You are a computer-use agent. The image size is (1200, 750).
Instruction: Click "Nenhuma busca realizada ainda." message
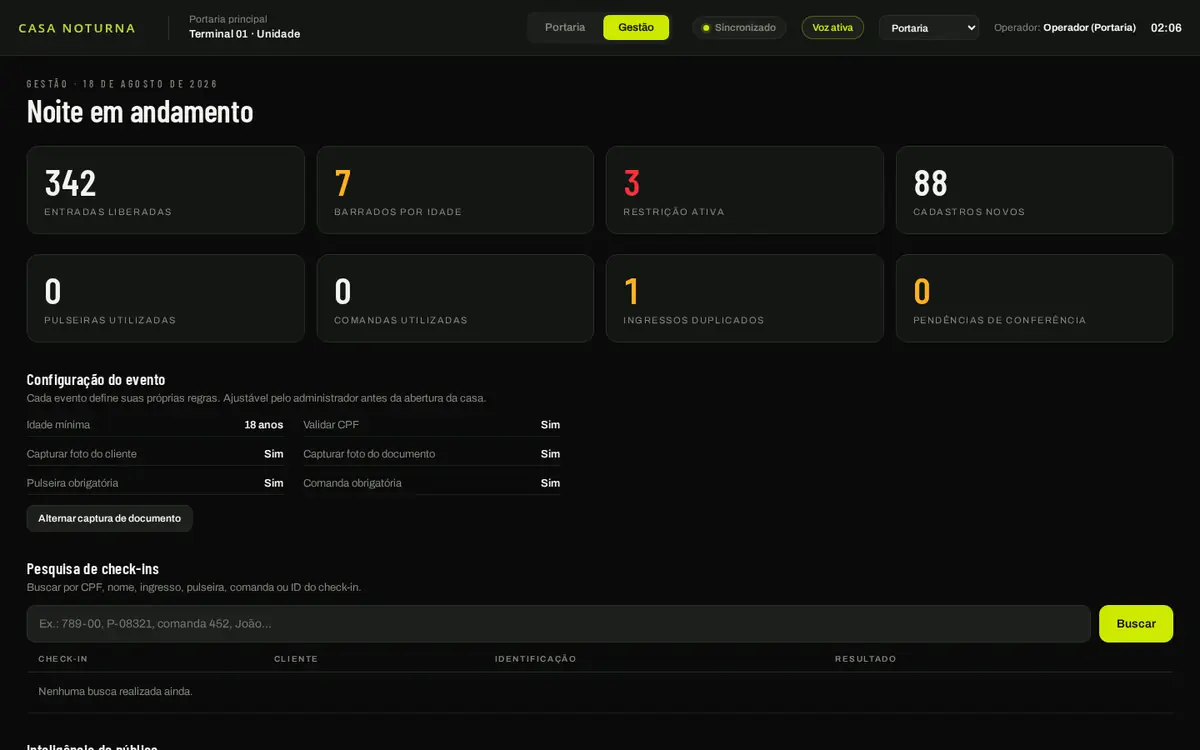pos(115,691)
